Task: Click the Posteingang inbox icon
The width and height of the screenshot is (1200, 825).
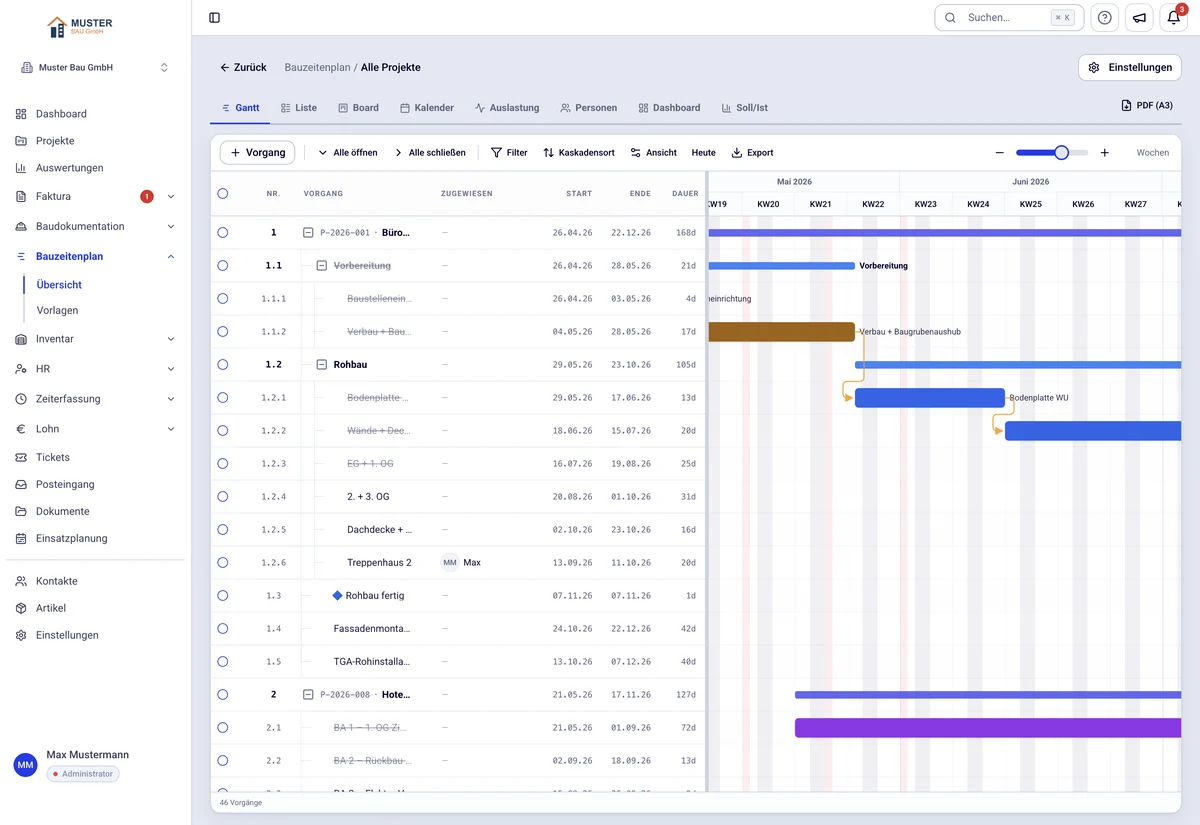Action: click(21, 484)
